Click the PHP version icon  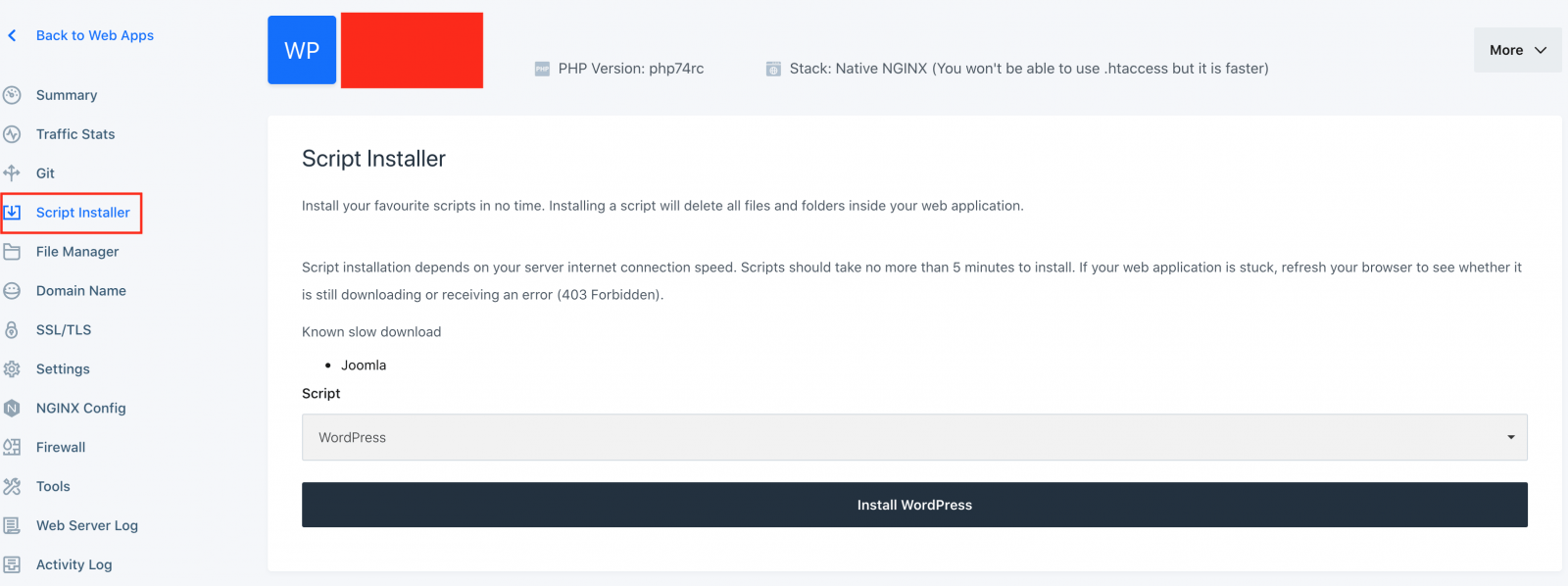click(x=542, y=69)
